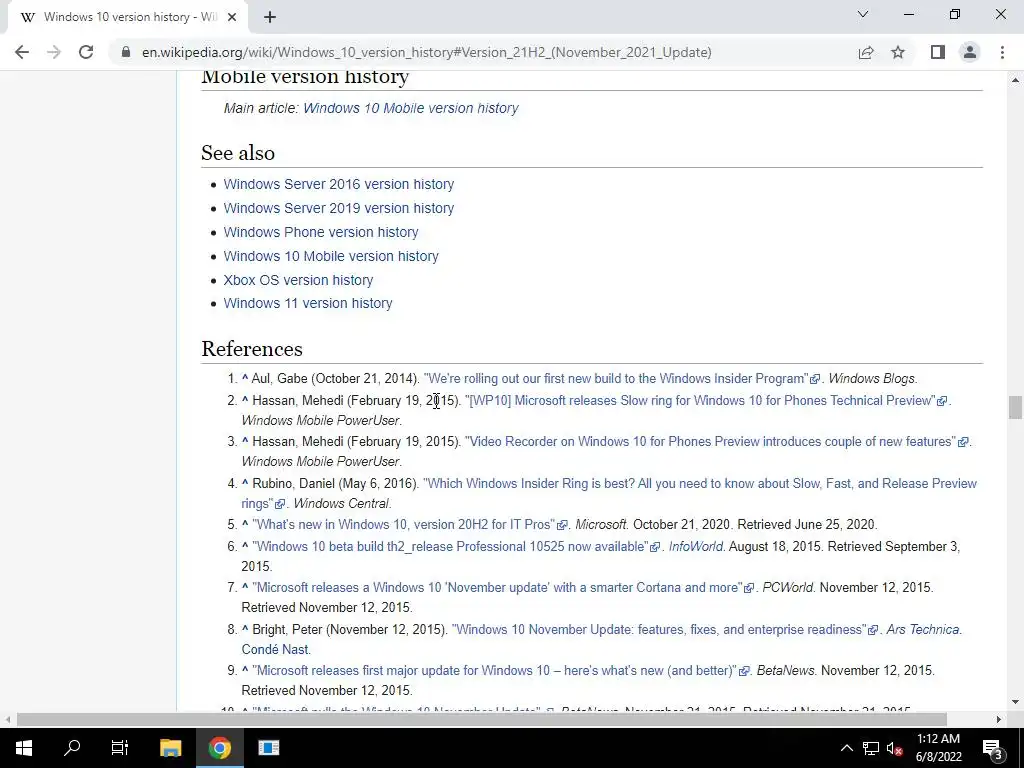Open Chrome side panel
Image resolution: width=1024 pixels, height=768 pixels.
tap(938, 52)
